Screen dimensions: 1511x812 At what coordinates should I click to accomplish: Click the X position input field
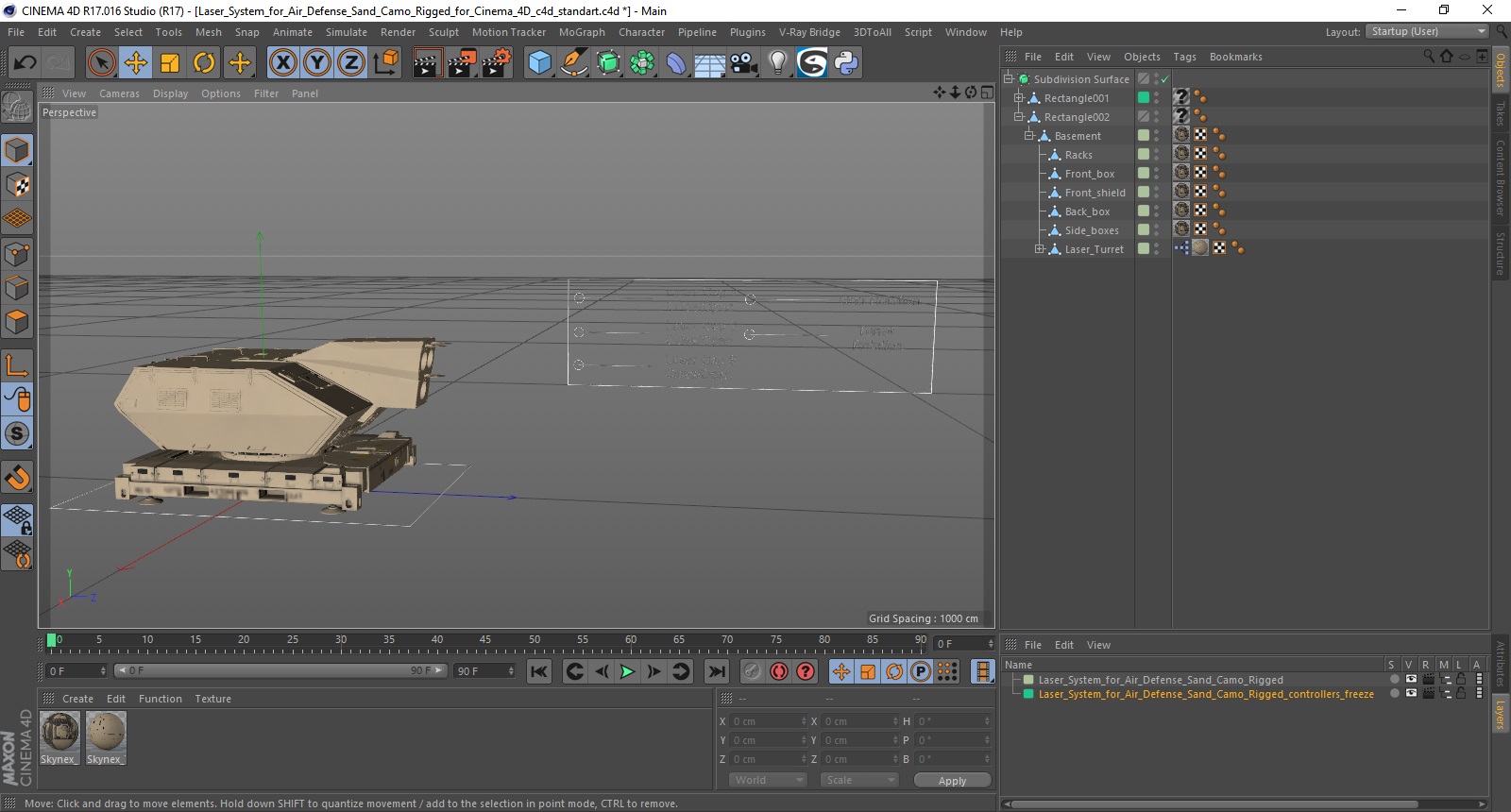click(769, 721)
